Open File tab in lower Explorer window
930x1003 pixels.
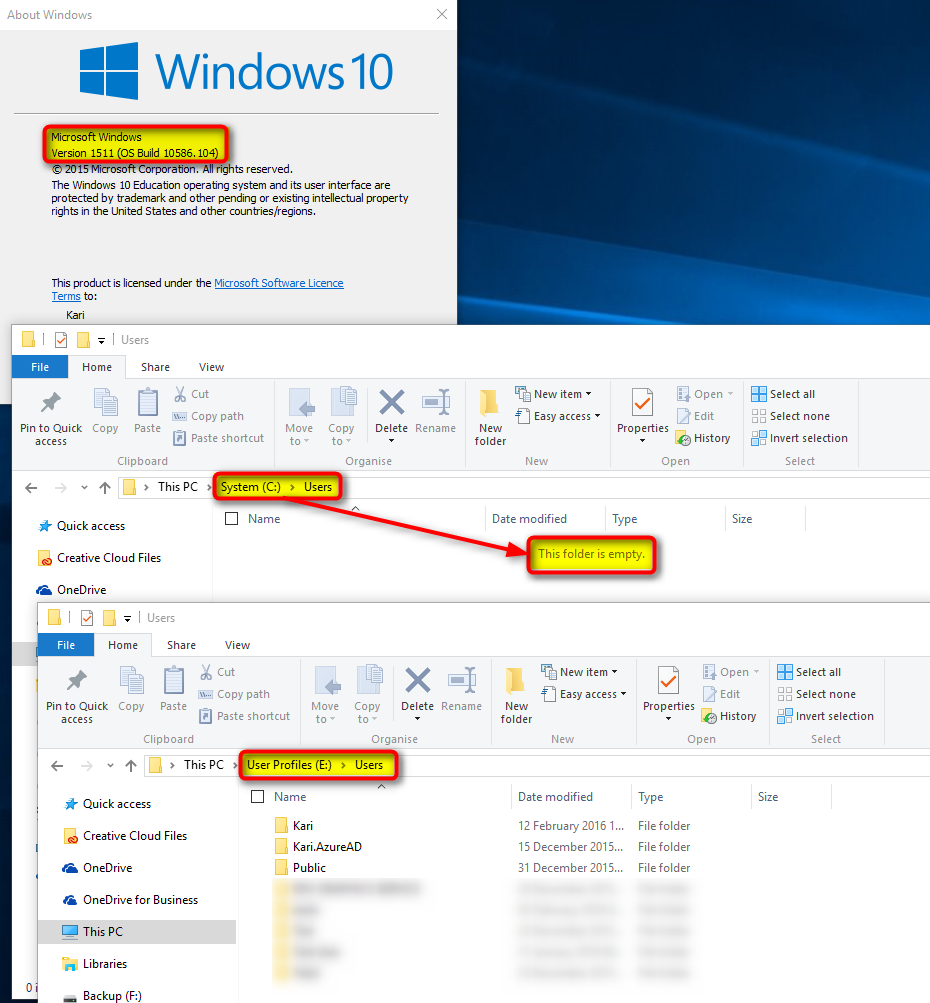coord(66,645)
